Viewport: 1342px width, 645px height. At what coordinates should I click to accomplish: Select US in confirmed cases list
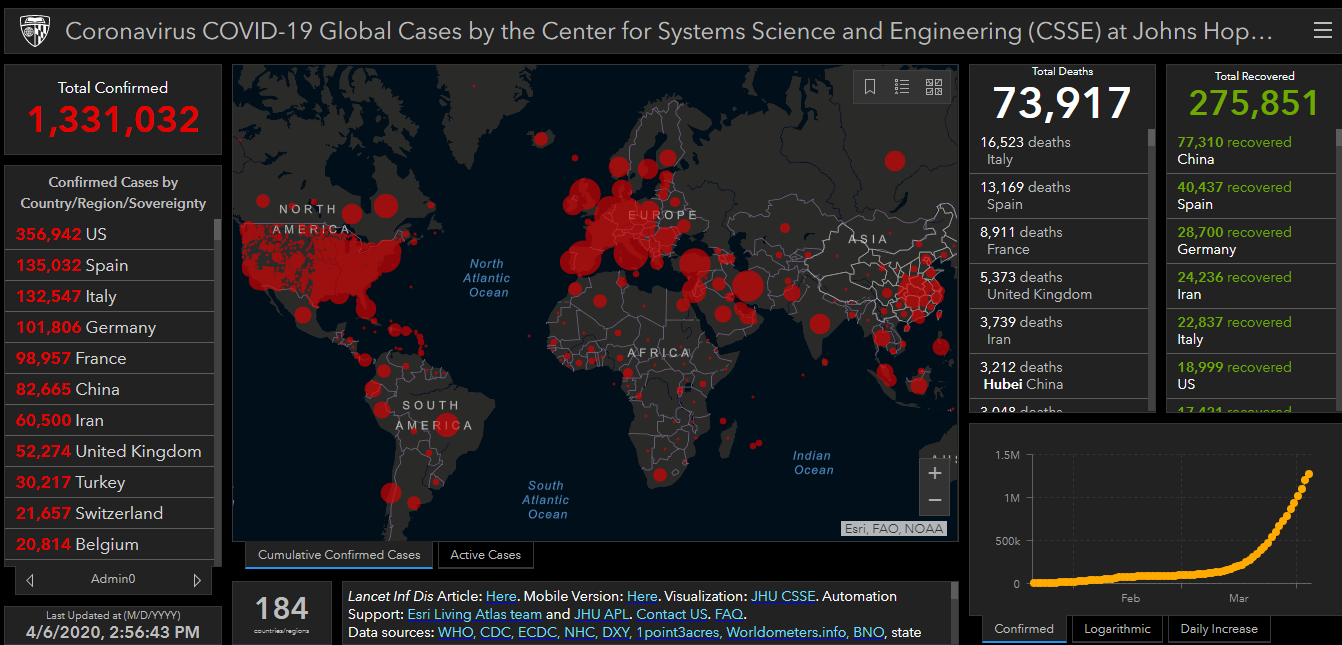[x=109, y=234]
